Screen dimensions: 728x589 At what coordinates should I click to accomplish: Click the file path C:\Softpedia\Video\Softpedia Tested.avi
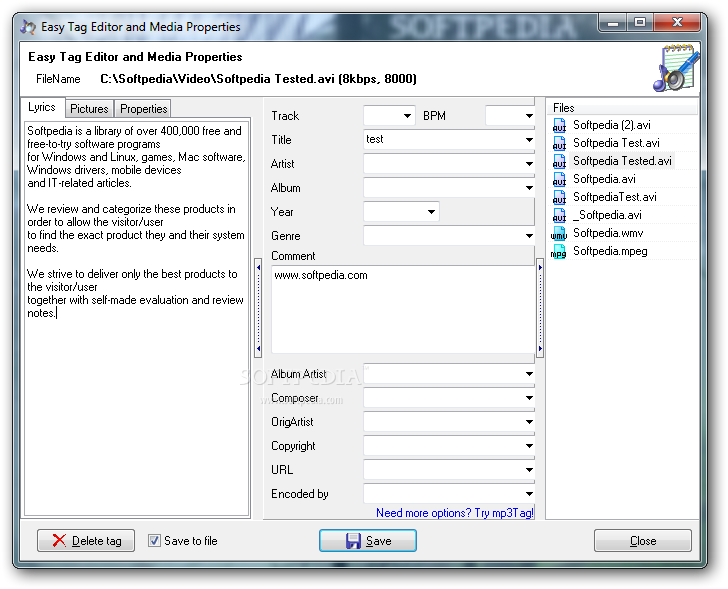[217, 79]
